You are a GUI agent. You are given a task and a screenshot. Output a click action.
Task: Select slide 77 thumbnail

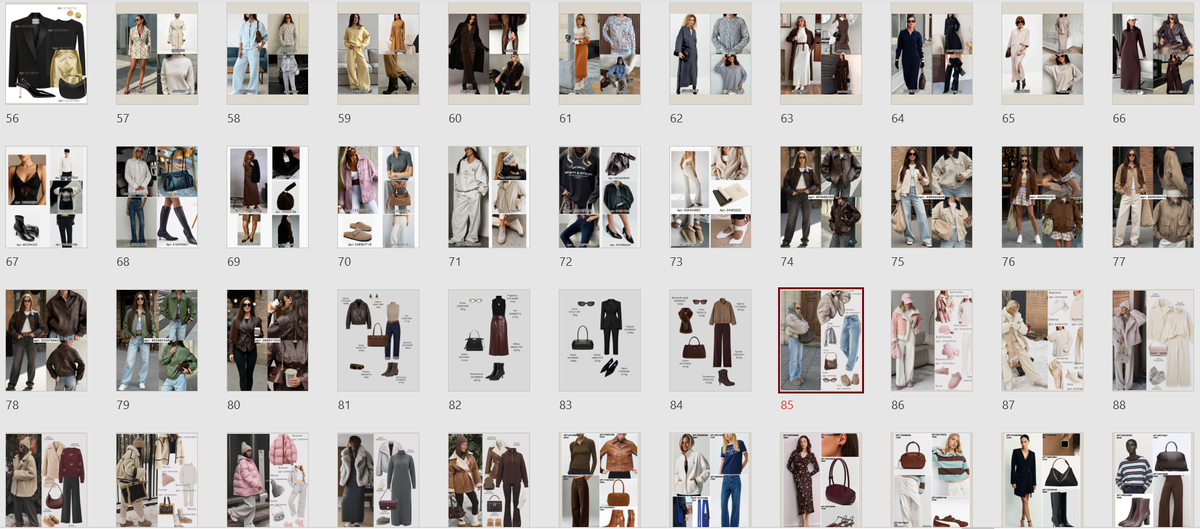point(1153,197)
